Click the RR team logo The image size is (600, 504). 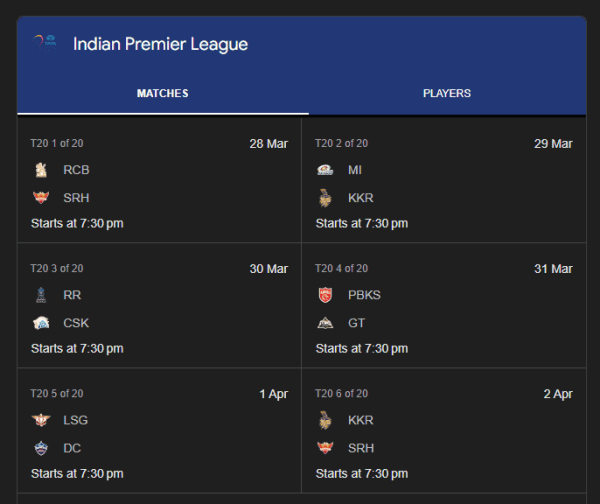point(41,295)
